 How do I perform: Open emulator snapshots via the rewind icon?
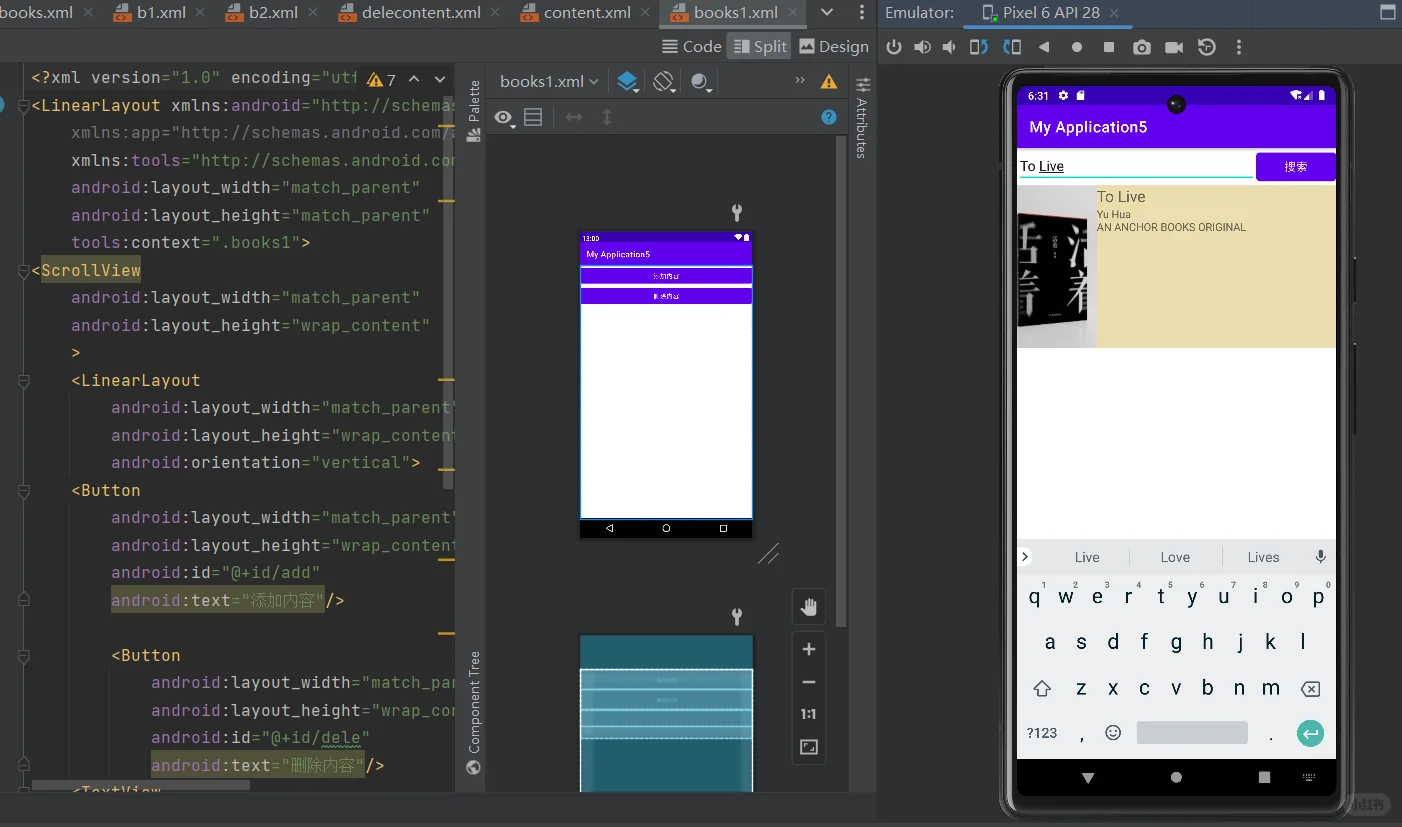point(1204,46)
